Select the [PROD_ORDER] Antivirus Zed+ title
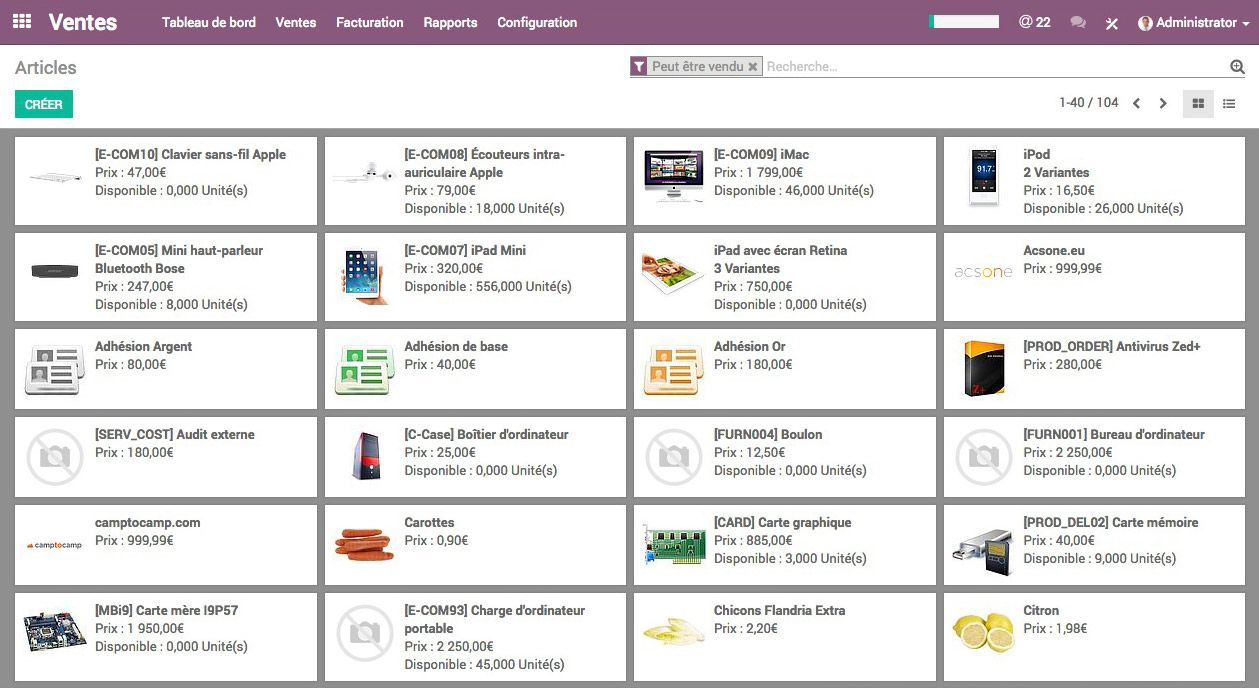The width and height of the screenshot is (1259, 688). (x=1112, y=346)
